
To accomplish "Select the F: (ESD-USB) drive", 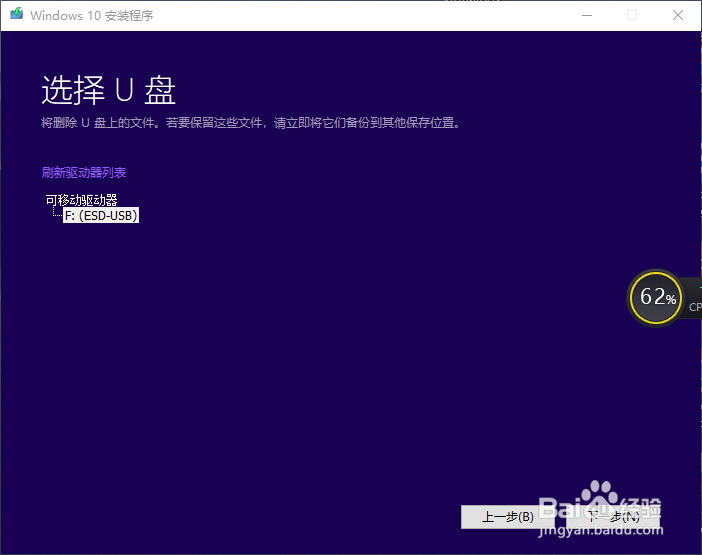I will (101, 215).
